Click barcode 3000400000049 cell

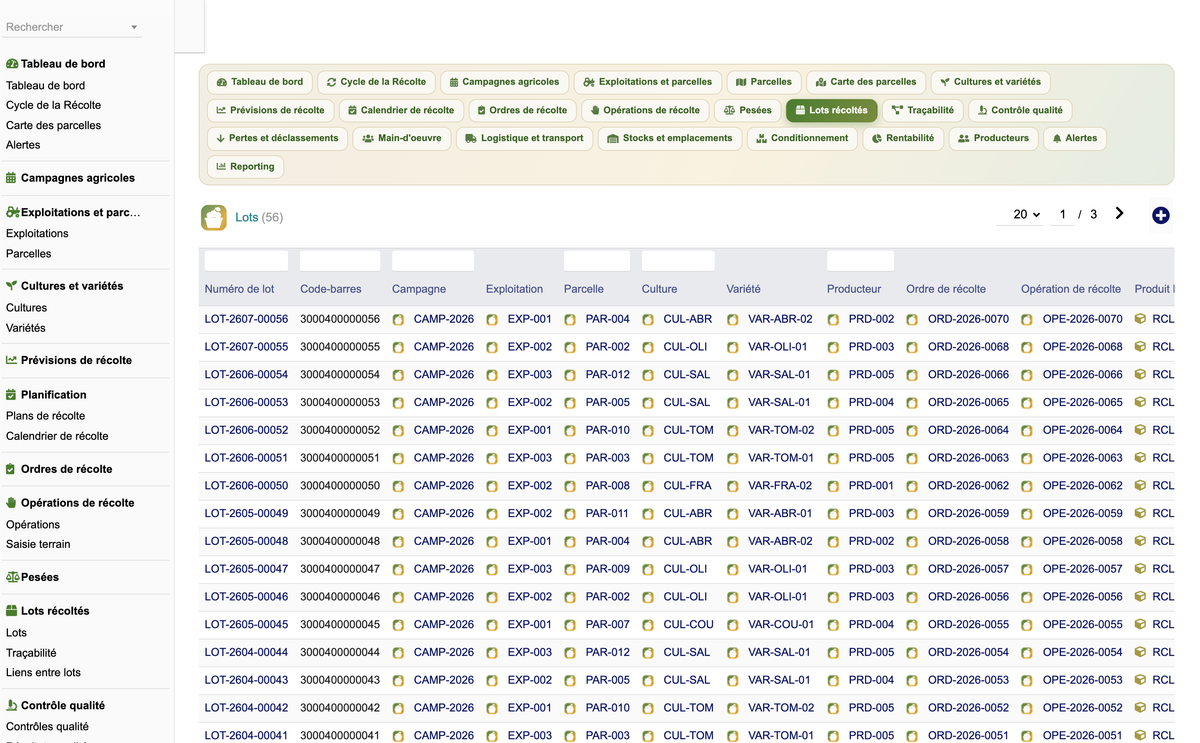point(340,513)
